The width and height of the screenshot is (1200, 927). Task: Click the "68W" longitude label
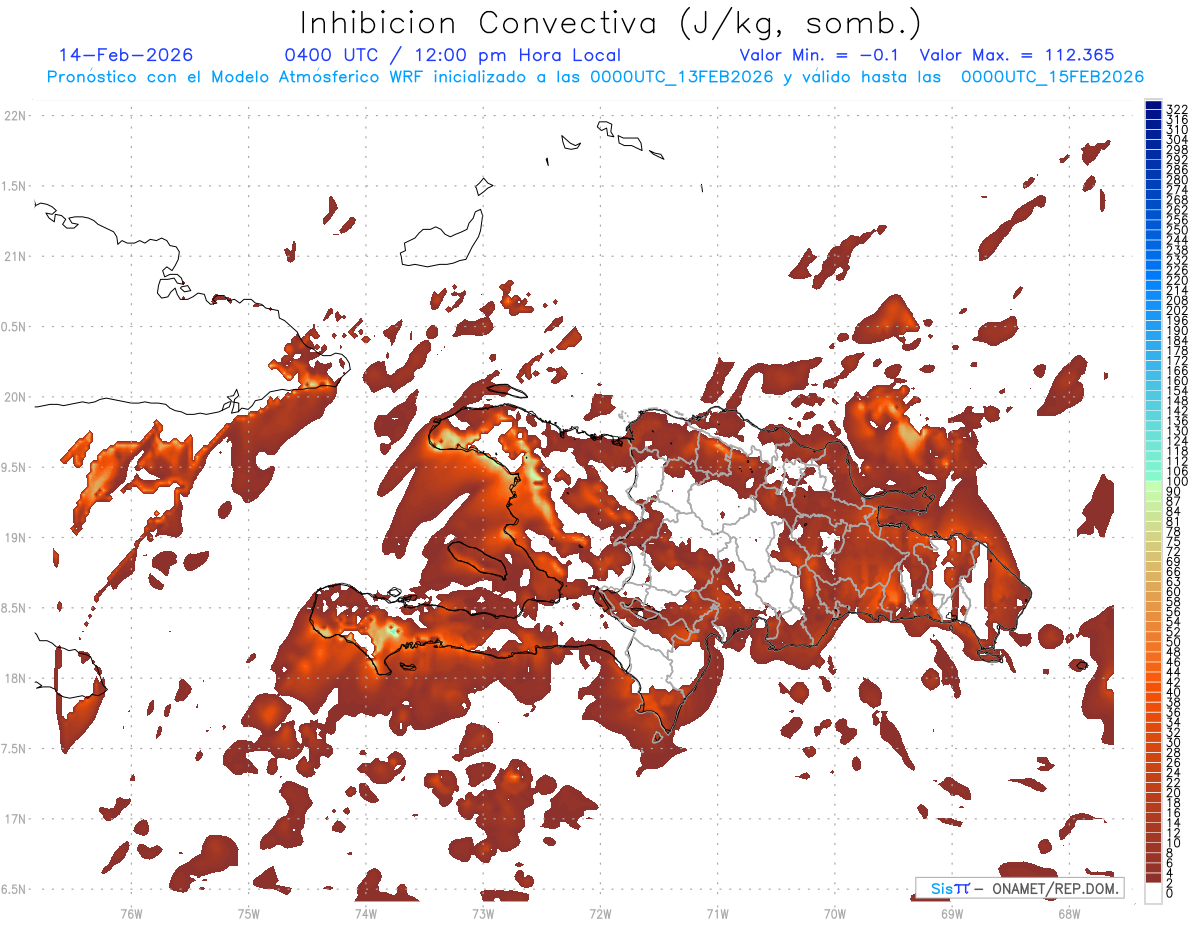point(1069,913)
